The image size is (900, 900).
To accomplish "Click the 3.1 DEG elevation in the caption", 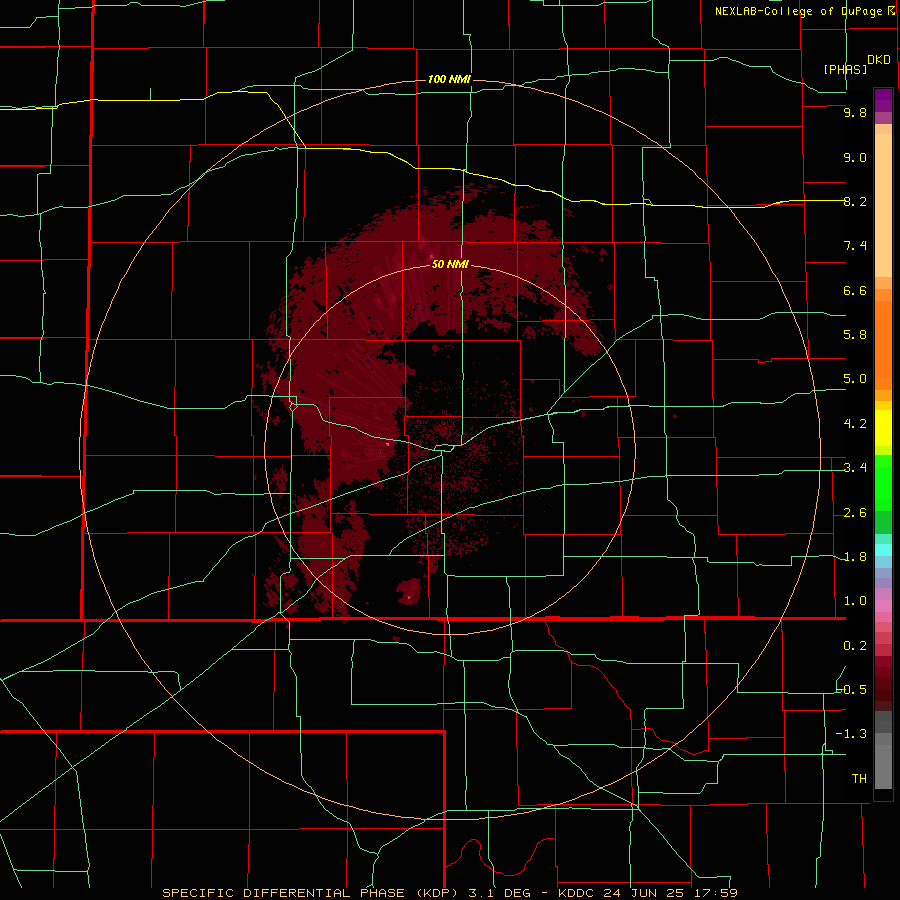I will (499, 893).
